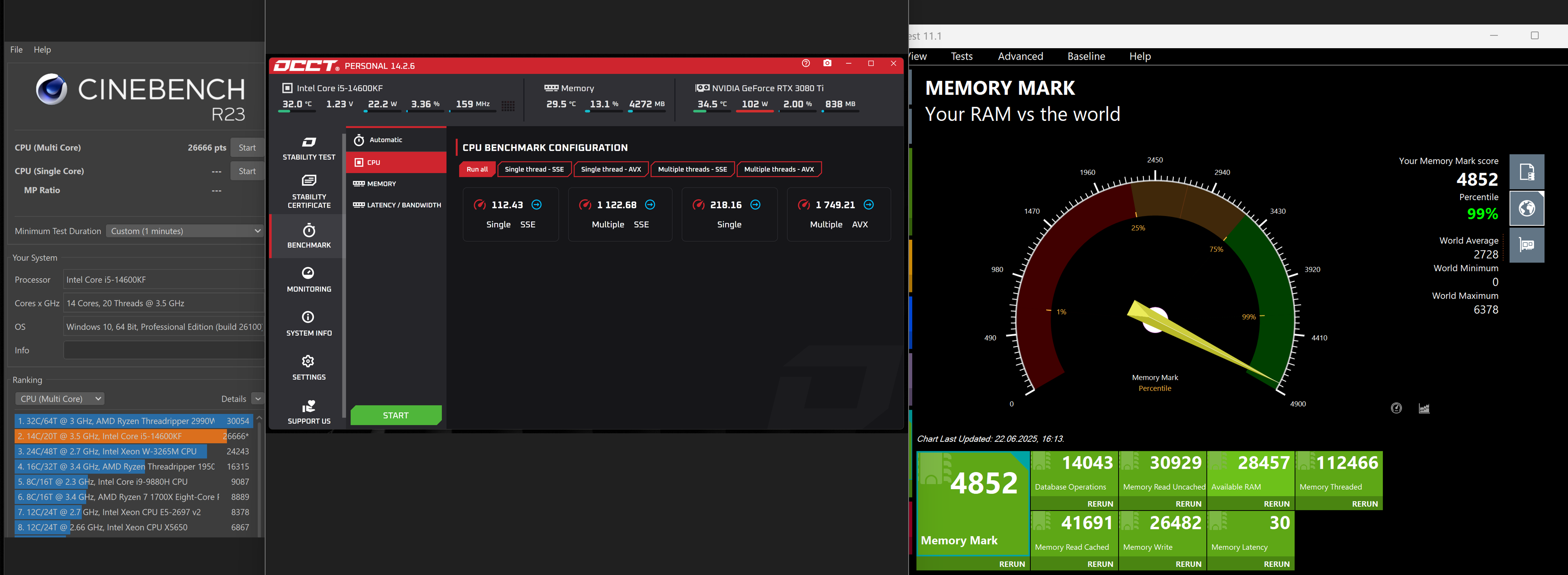
Task: Click the OCCT screenshot camera icon
Action: click(x=827, y=63)
